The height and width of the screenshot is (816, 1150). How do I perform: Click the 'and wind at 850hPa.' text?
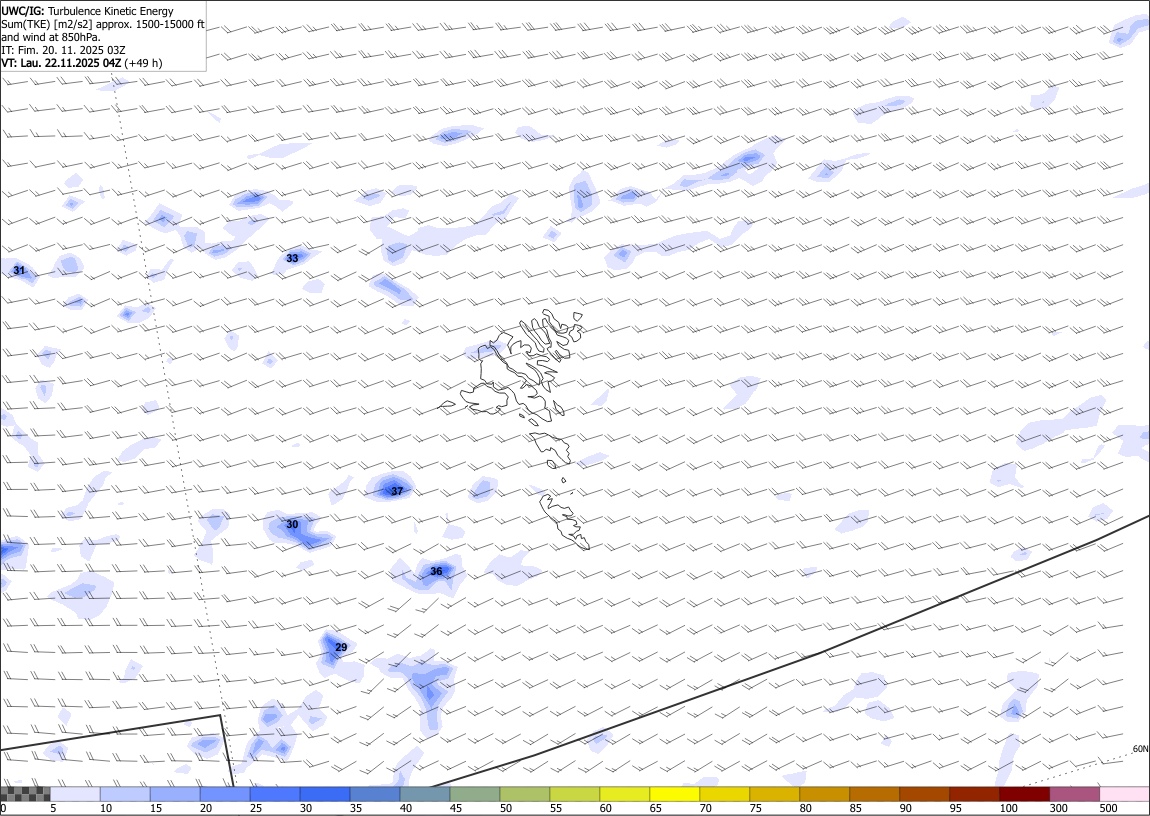(x=51, y=37)
